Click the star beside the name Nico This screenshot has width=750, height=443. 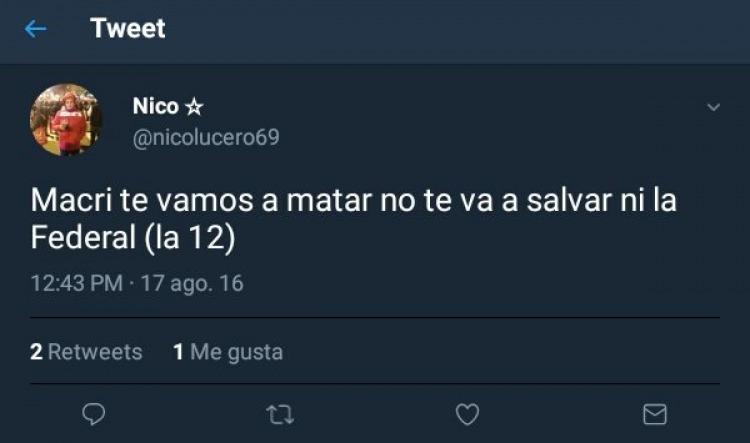click(x=194, y=107)
